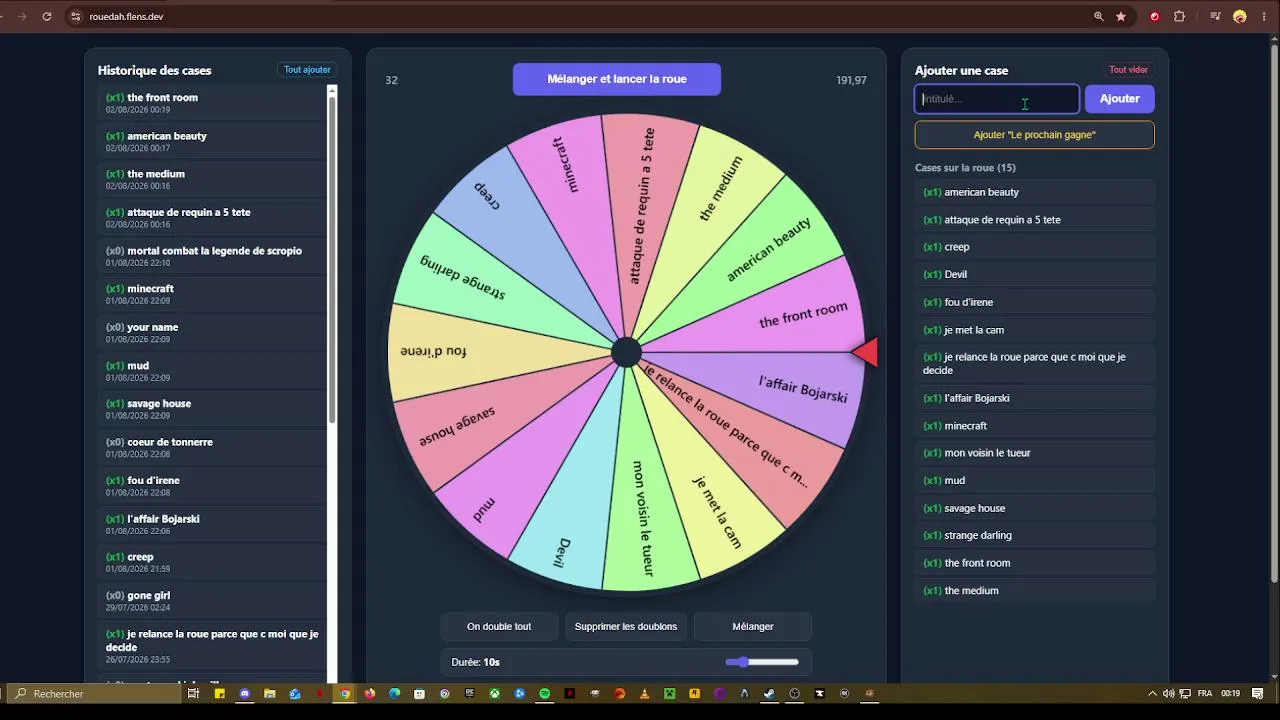Viewport: 1280px width, 720px height.
Task: Switch to Google Chrome in the taskbar
Action: [x=344, y=693]
